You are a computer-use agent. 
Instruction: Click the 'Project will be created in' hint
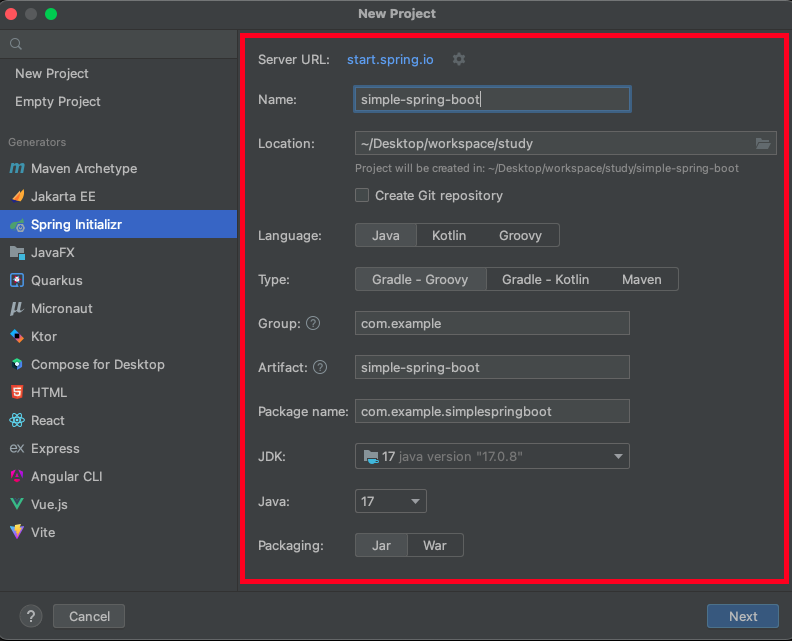click(547, 168)
